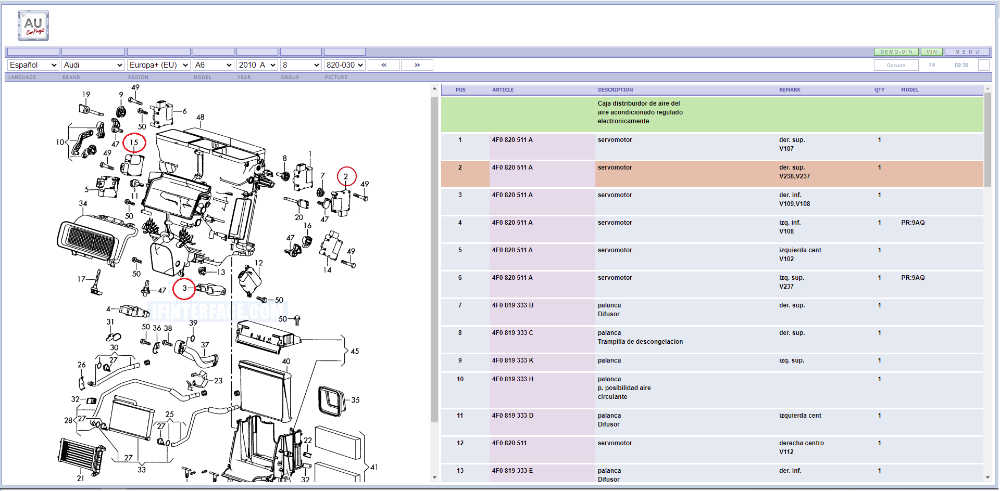The width and height of the screenshot is (1000, 491).
Task: Click part label 16 in the diagram
Action: click(x=307, y=226)
